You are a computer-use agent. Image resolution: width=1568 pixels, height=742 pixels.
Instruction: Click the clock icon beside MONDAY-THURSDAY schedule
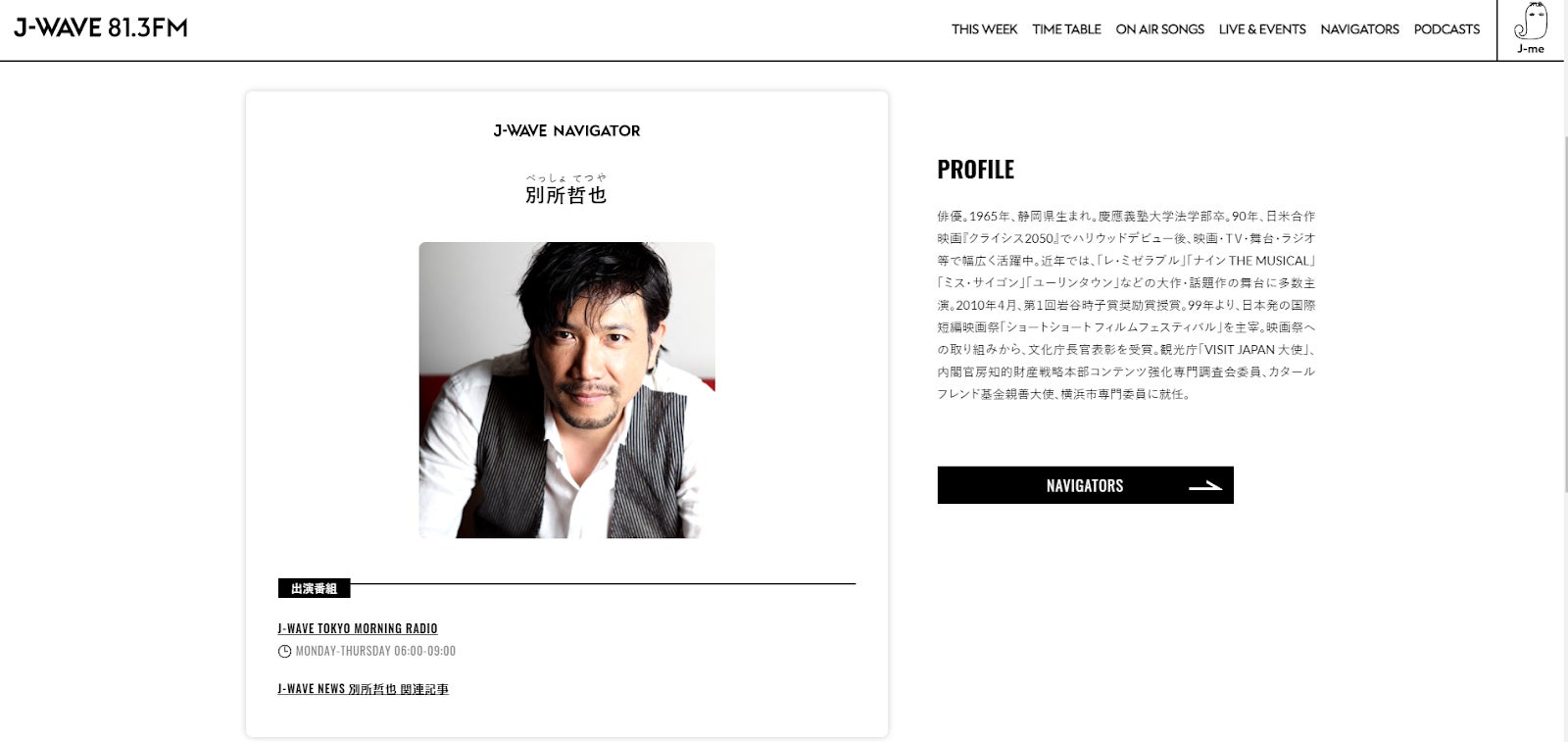tap(284, 652)
